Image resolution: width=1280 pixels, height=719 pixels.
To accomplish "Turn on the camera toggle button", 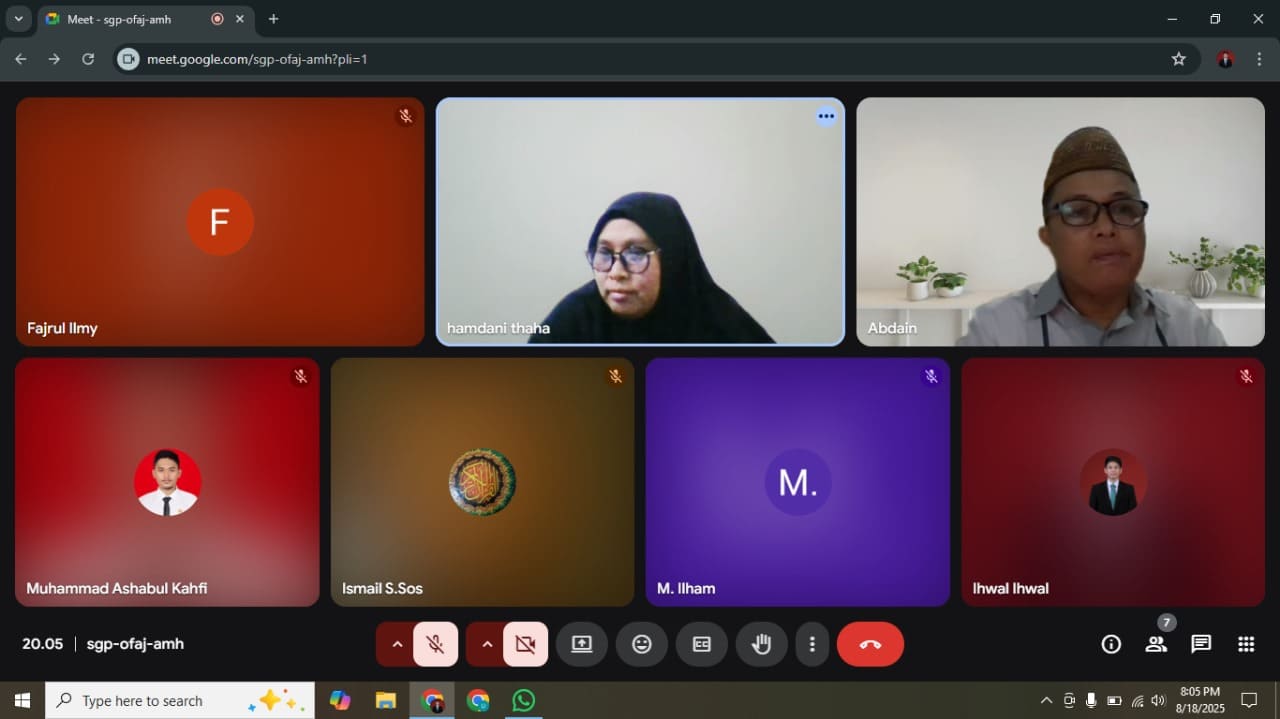I will point(525,644).
